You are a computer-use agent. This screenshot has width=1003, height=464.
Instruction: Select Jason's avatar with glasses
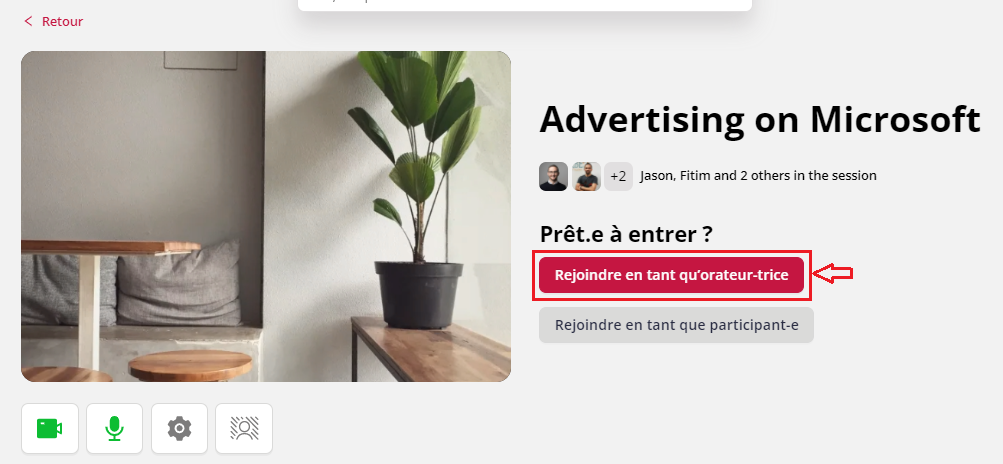(x=553, y=176)
